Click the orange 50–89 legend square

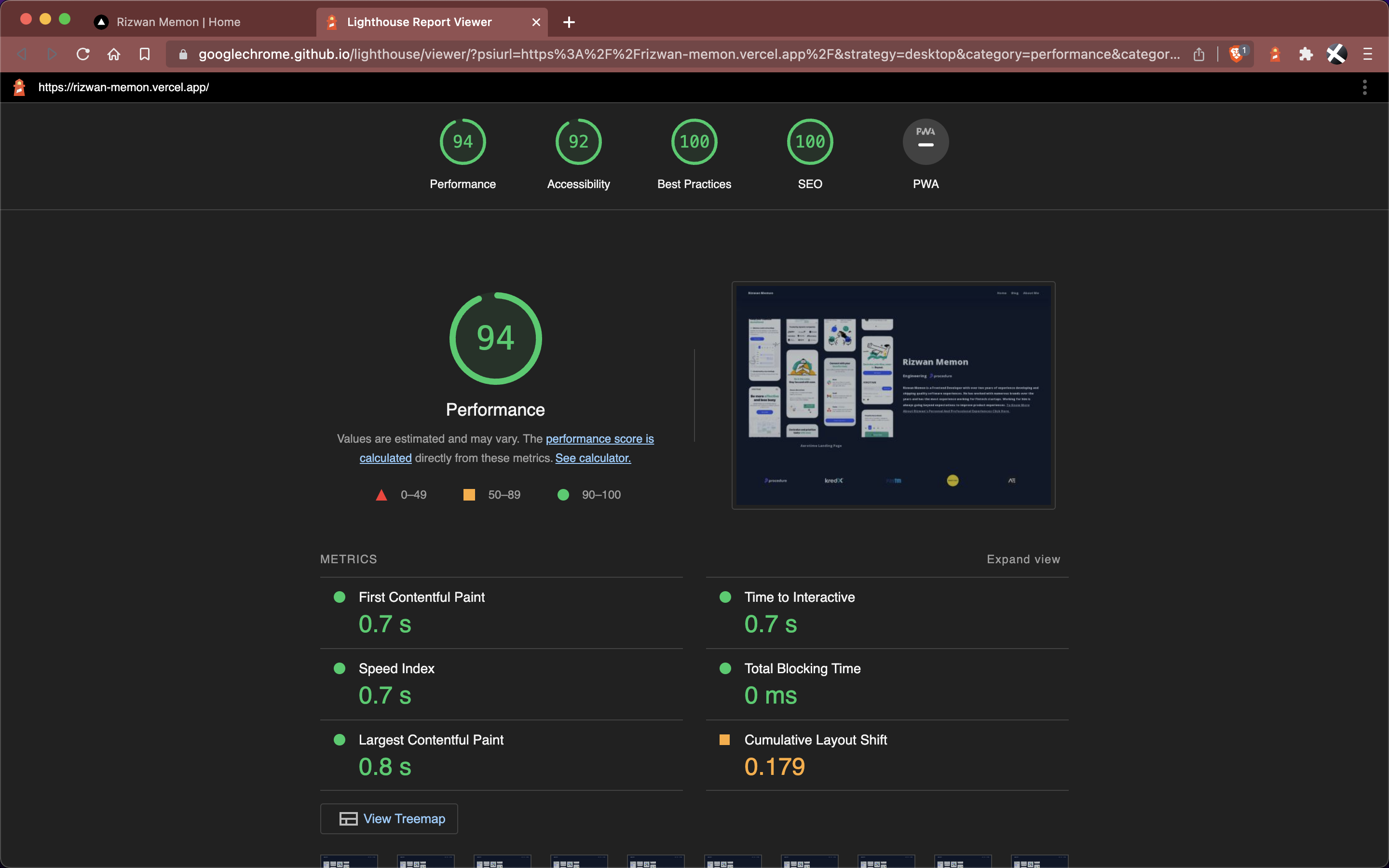click(469, 494)
